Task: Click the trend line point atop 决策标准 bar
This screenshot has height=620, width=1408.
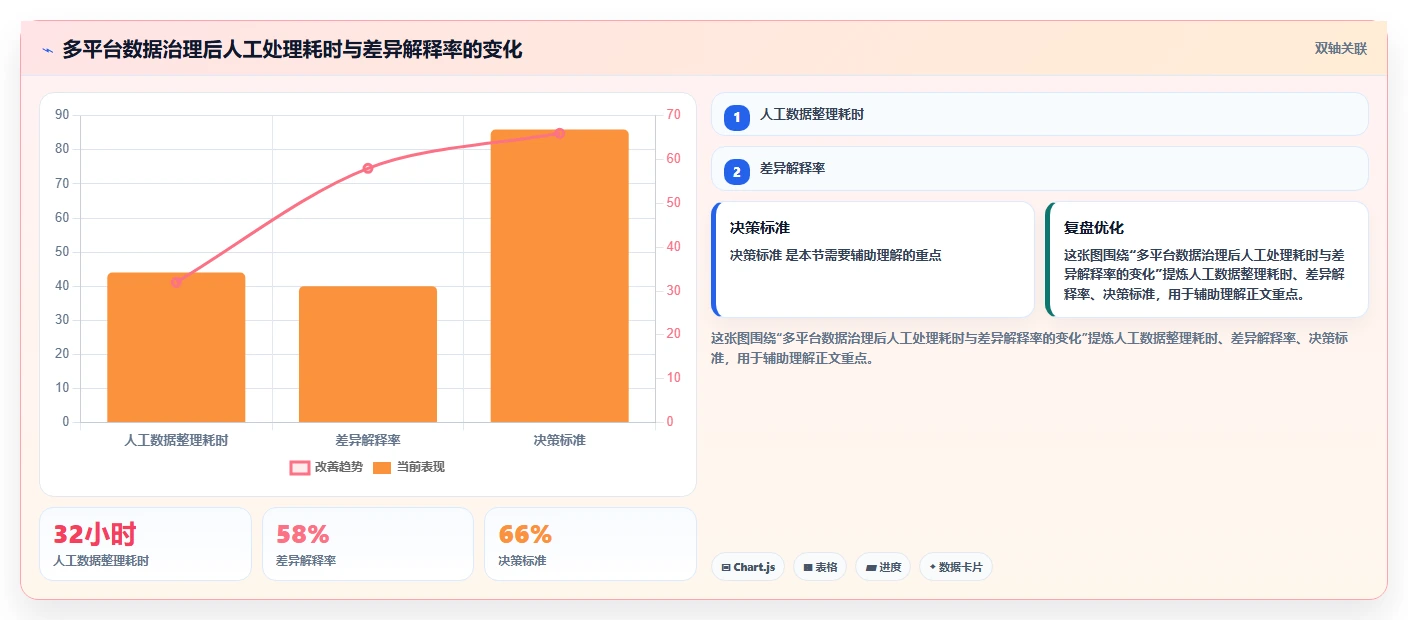Action: click(x=559, y=133)
